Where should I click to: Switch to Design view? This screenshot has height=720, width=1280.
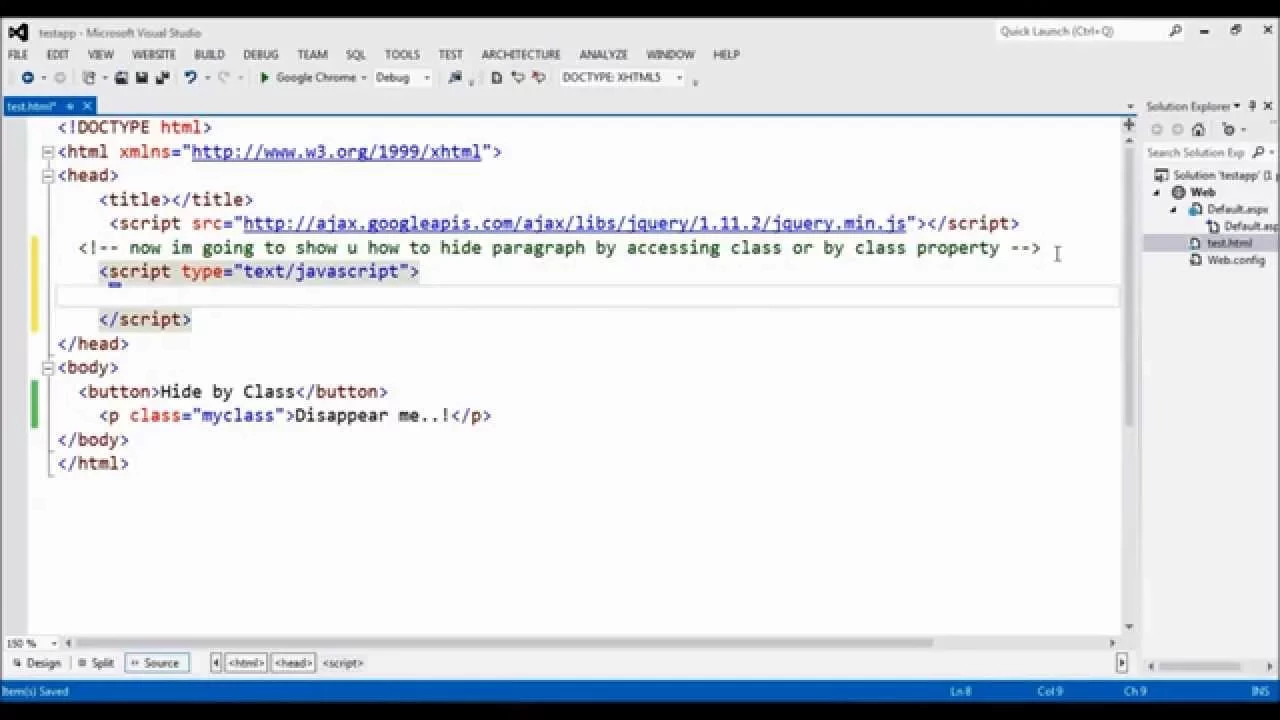37,663
